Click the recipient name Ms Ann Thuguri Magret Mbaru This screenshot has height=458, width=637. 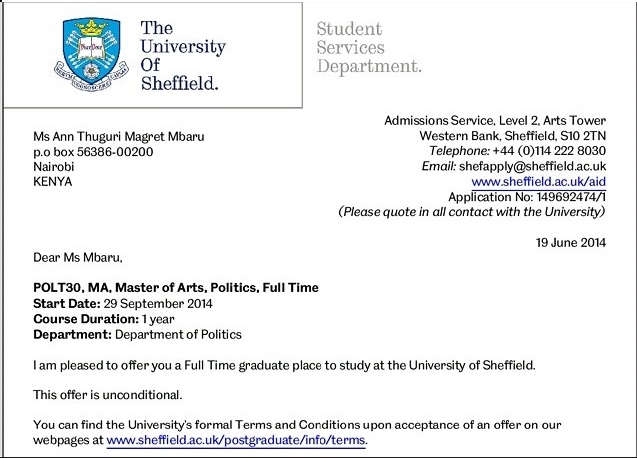(x=122, y=136)
